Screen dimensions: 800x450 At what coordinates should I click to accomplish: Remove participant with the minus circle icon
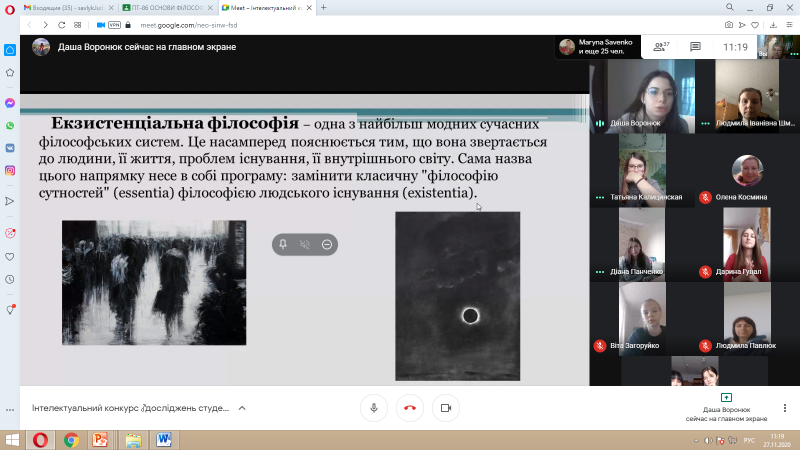point(327,244)
